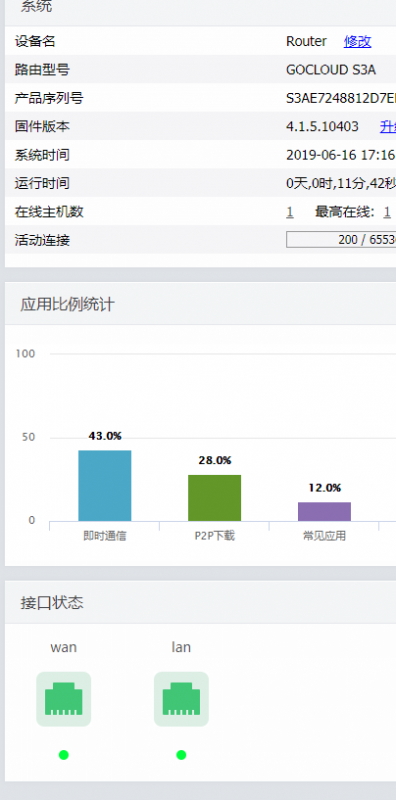Screen dimensions: 396x800
Task: Select the green P2P下载 bar
Action: click(214, 498)
